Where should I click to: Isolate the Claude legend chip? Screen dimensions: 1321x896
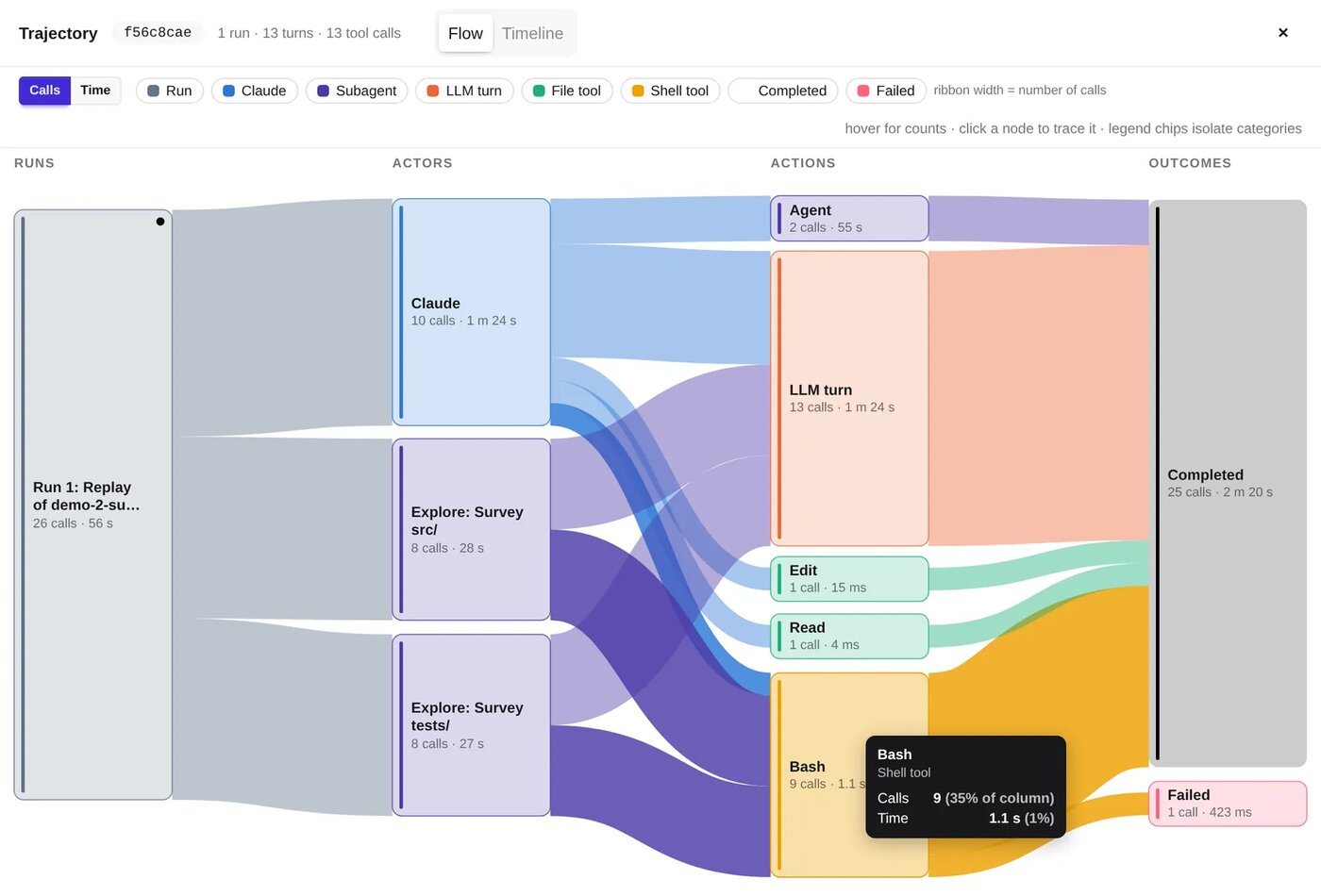click(255, 91)
